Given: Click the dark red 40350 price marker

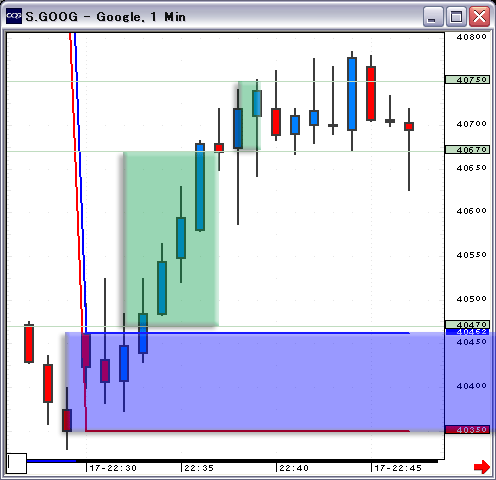Looking at the screenshot, I should coord(467,430).
